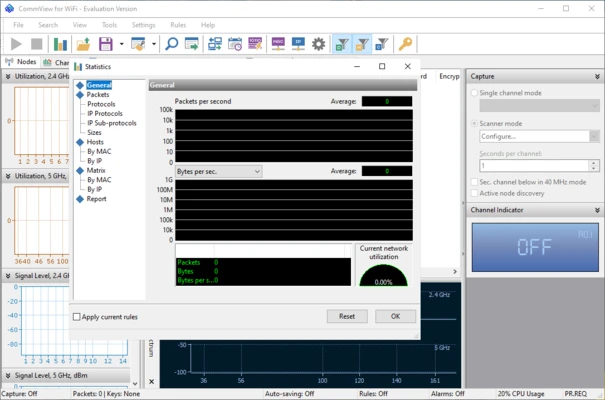Click the CommView app logo in title bar

9,8
